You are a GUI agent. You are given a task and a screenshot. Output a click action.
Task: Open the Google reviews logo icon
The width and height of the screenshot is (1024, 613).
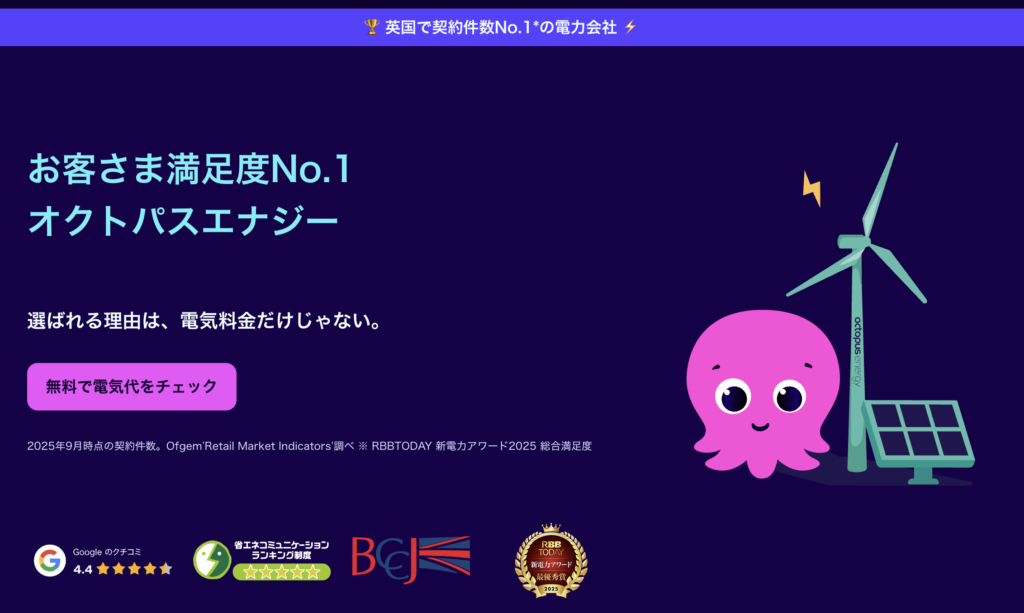pos(50,560)
